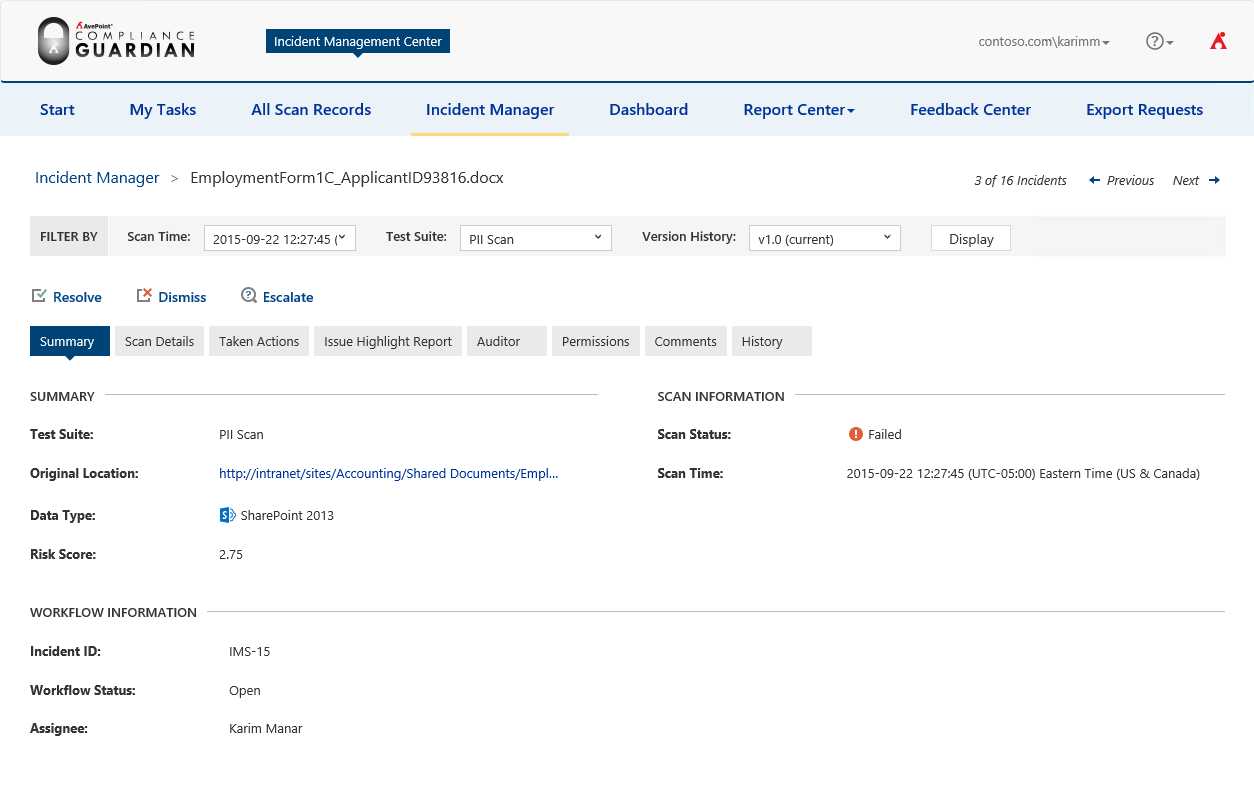Viewport: 1254px width, 796px height.
Task: Open the Incident Management Center selector
Action: click(x=358, y=42)
